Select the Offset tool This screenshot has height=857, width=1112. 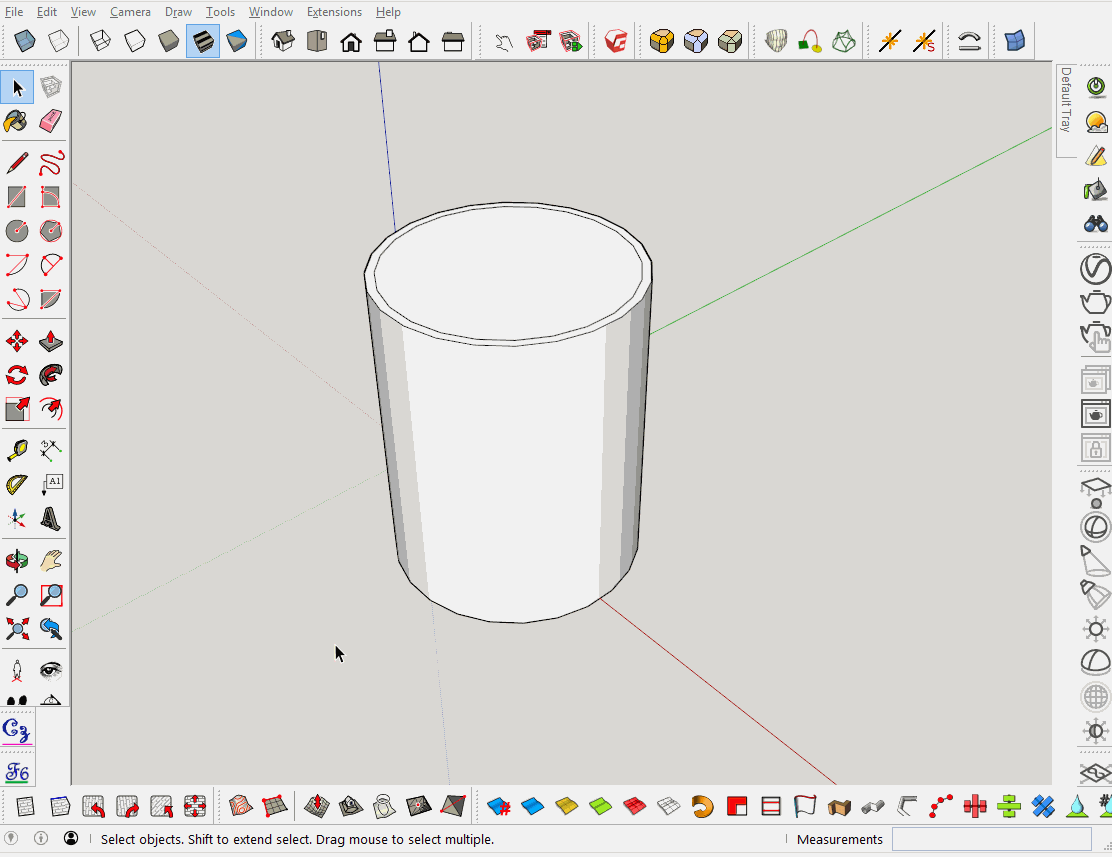pos(50,408)
